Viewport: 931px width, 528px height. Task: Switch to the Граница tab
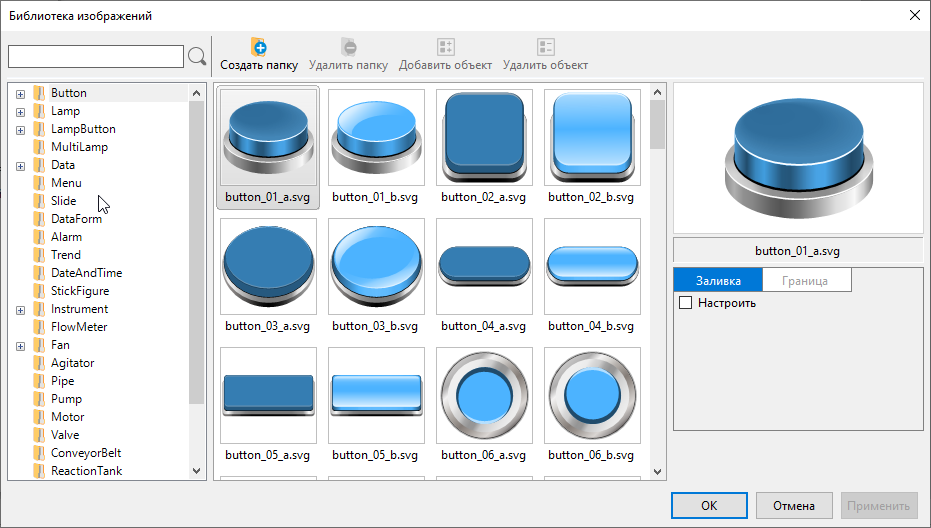point(805,280)
